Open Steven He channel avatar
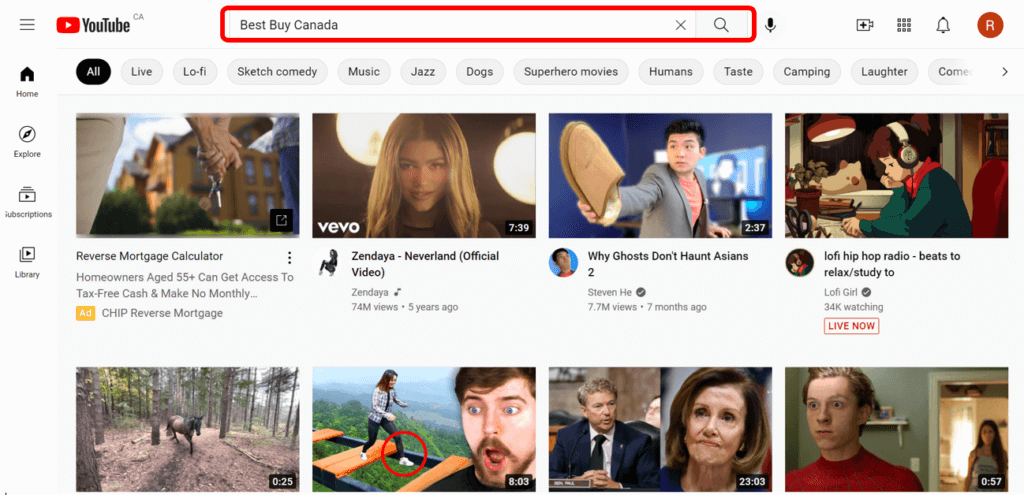The height and width of the screenshot is (495, 1024). [563, 263]
